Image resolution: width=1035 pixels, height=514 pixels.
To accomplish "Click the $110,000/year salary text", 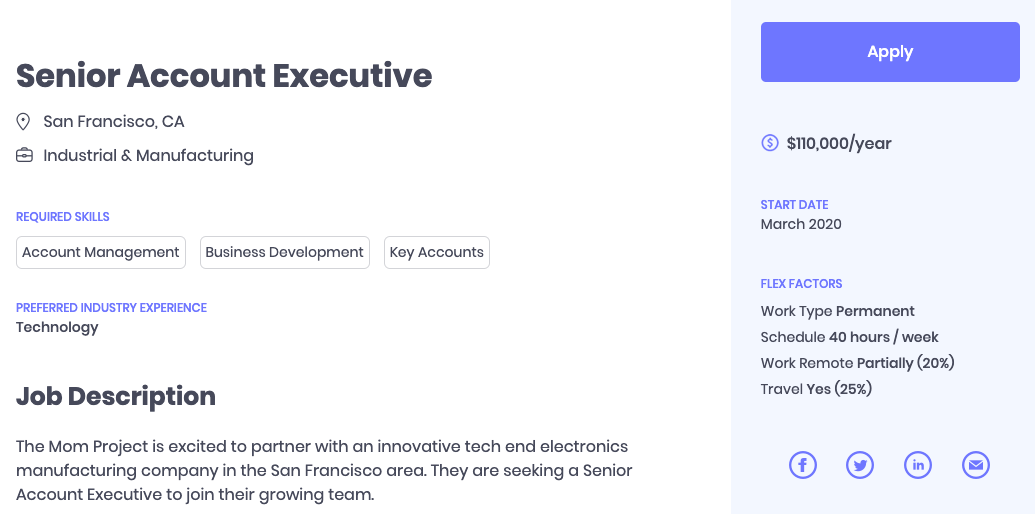I will pyautogui.click(x=839, y=143).
